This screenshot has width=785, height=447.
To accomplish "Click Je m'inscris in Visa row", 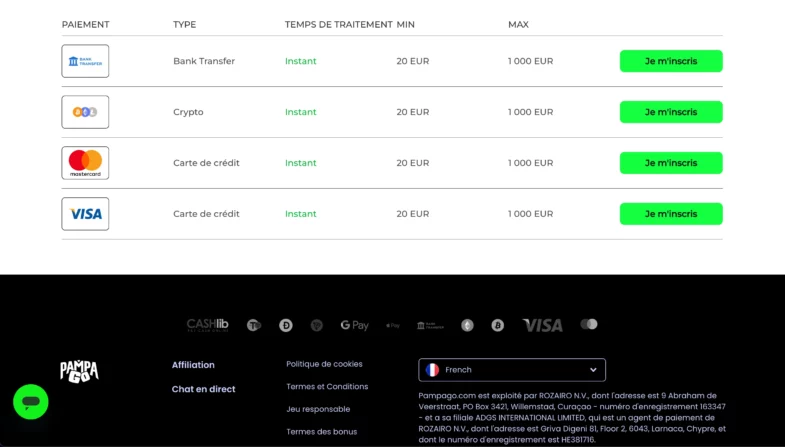I will (x=671, y=214).
